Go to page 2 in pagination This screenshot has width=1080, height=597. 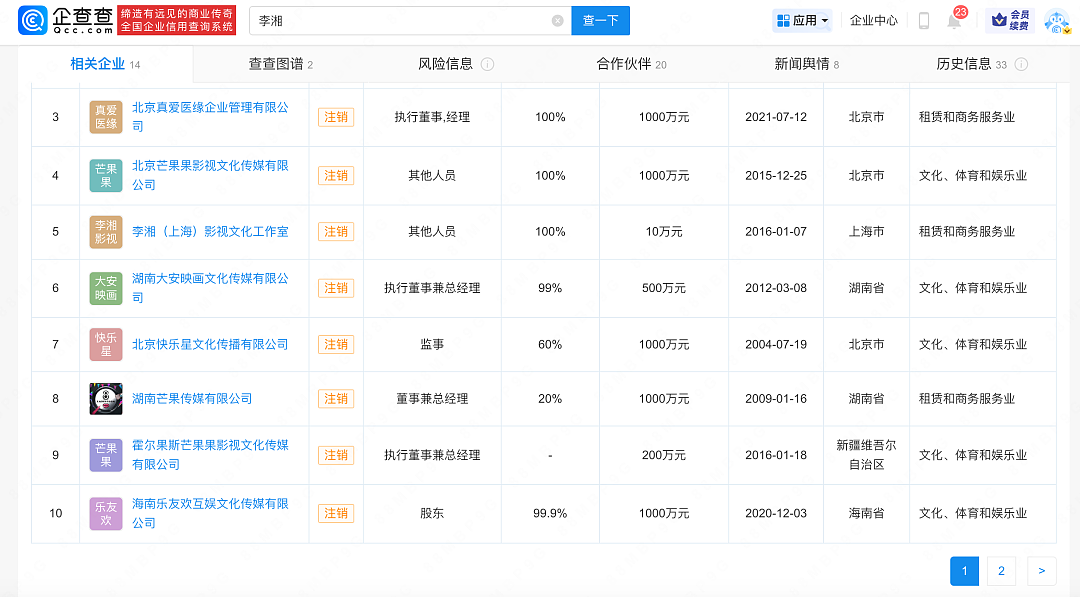[1001, 570]
